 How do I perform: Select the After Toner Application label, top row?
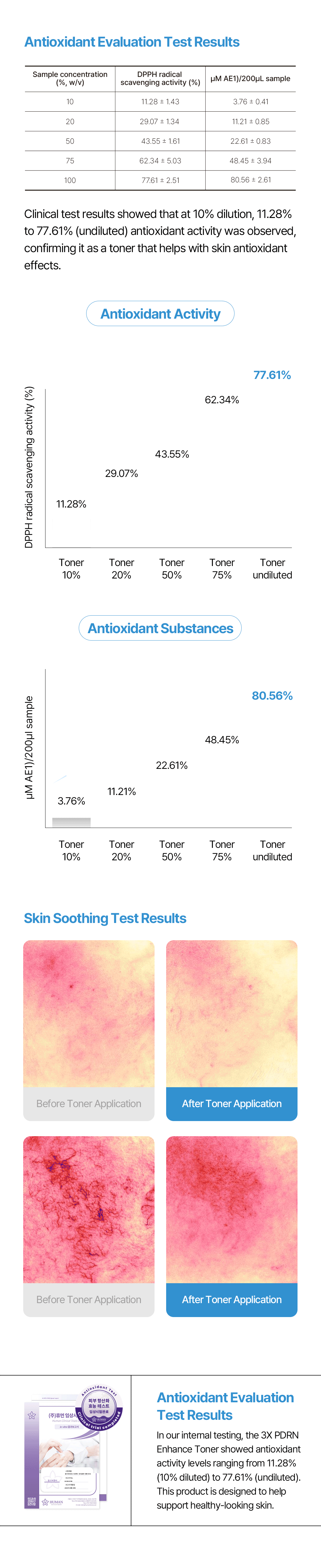pyautogui.click(x=232, y=1104)
